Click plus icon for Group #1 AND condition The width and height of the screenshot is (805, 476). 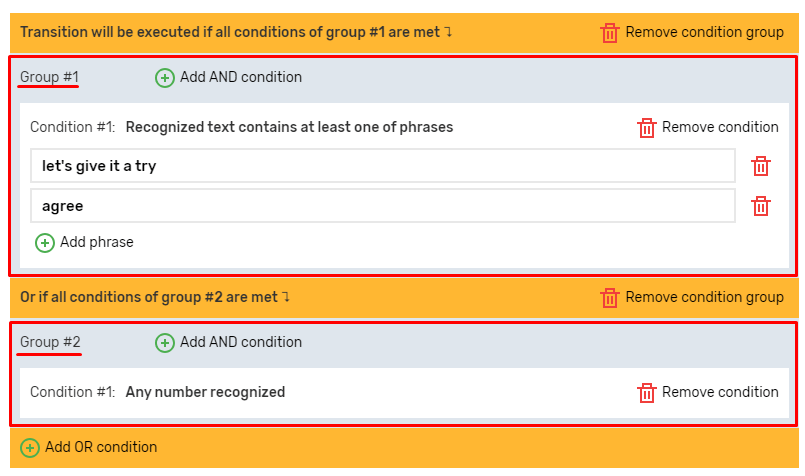pyautogui.click(x=165, y=78)
